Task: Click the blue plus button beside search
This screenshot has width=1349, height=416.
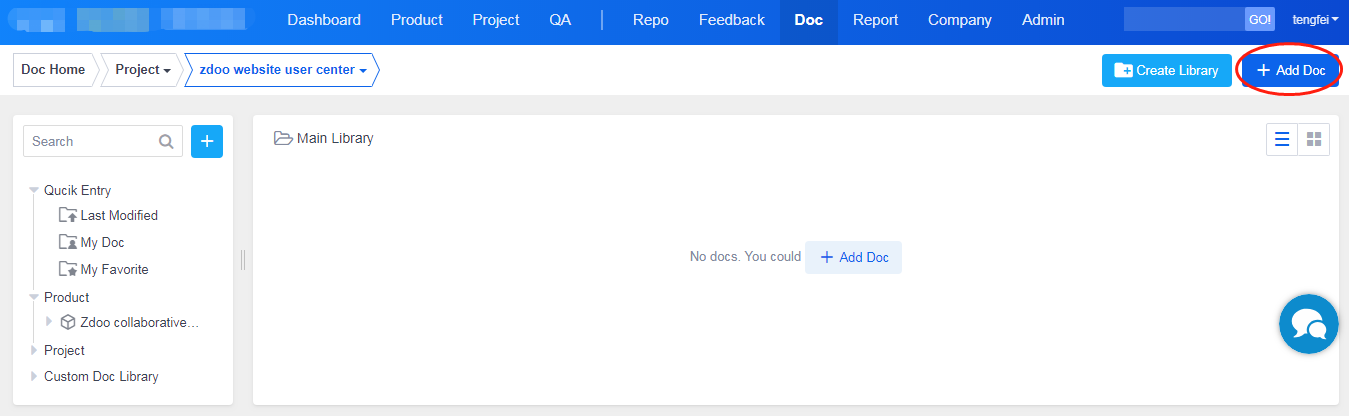Action: coord(207,141)
